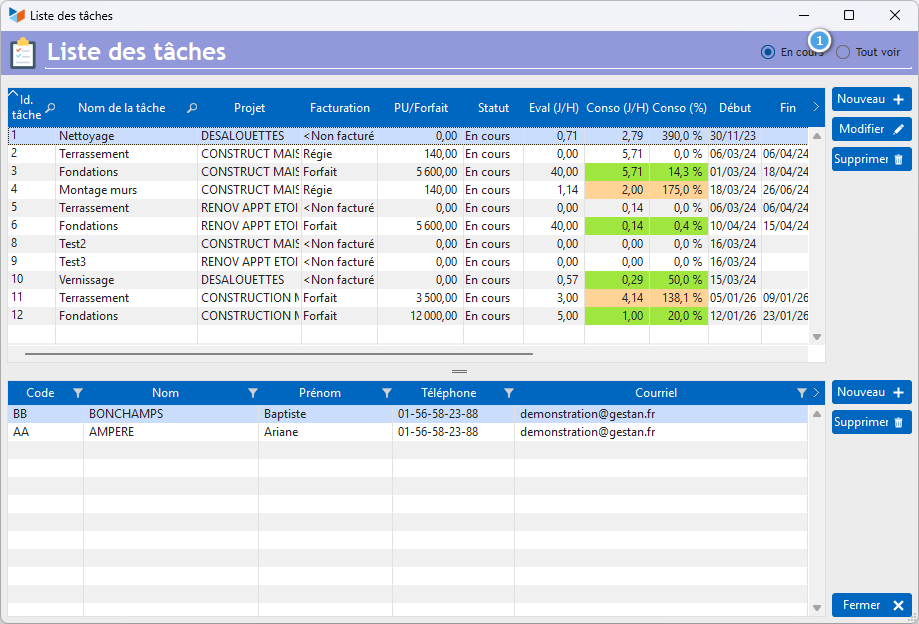
Task: Open filter funnel for Courriel column
Action: click(802, 393)
